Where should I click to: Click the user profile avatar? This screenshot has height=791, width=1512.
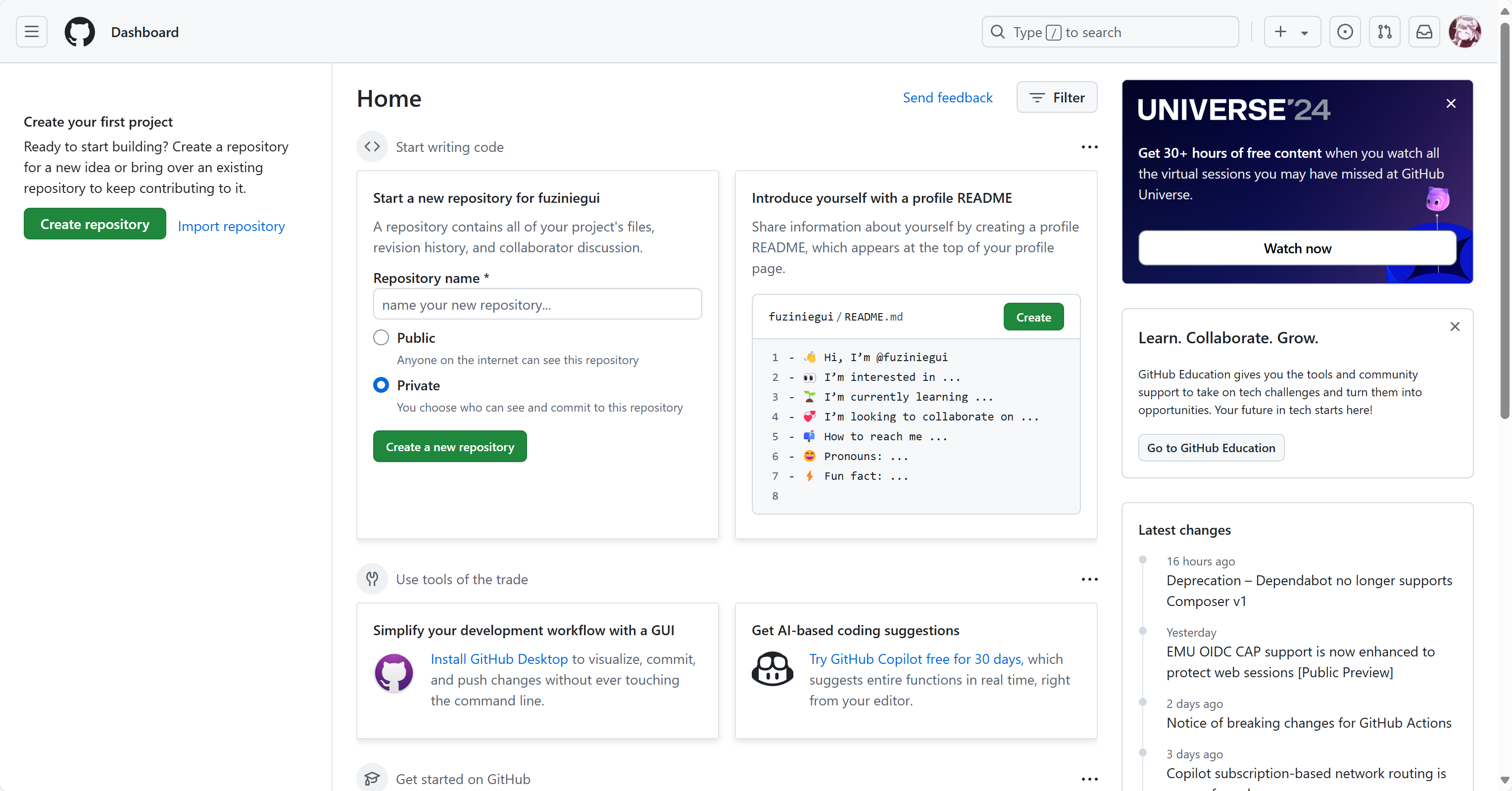pyautogui.click(x=1465, y=32)
